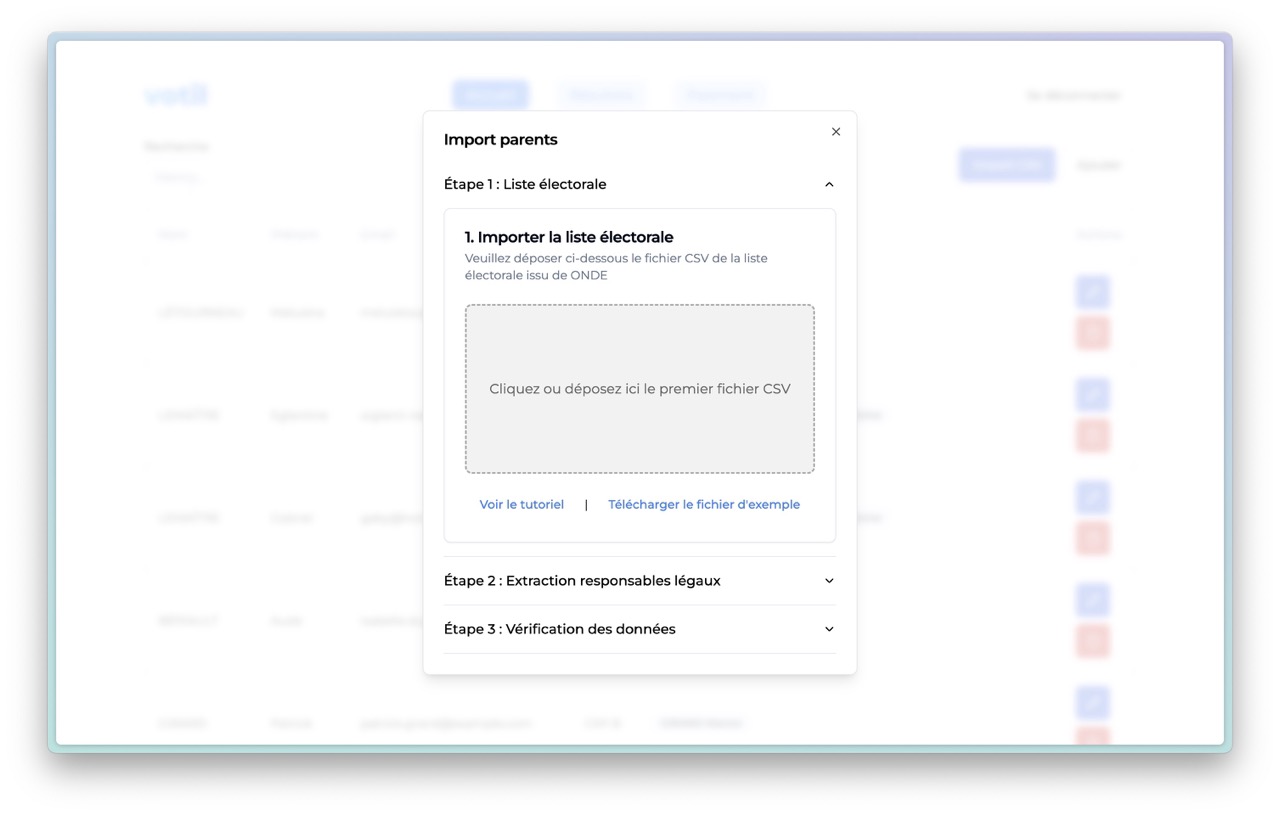Open the Voir le tutoriel link
The height and width of the screenshot is (816, 1280).
pos(521,504)
